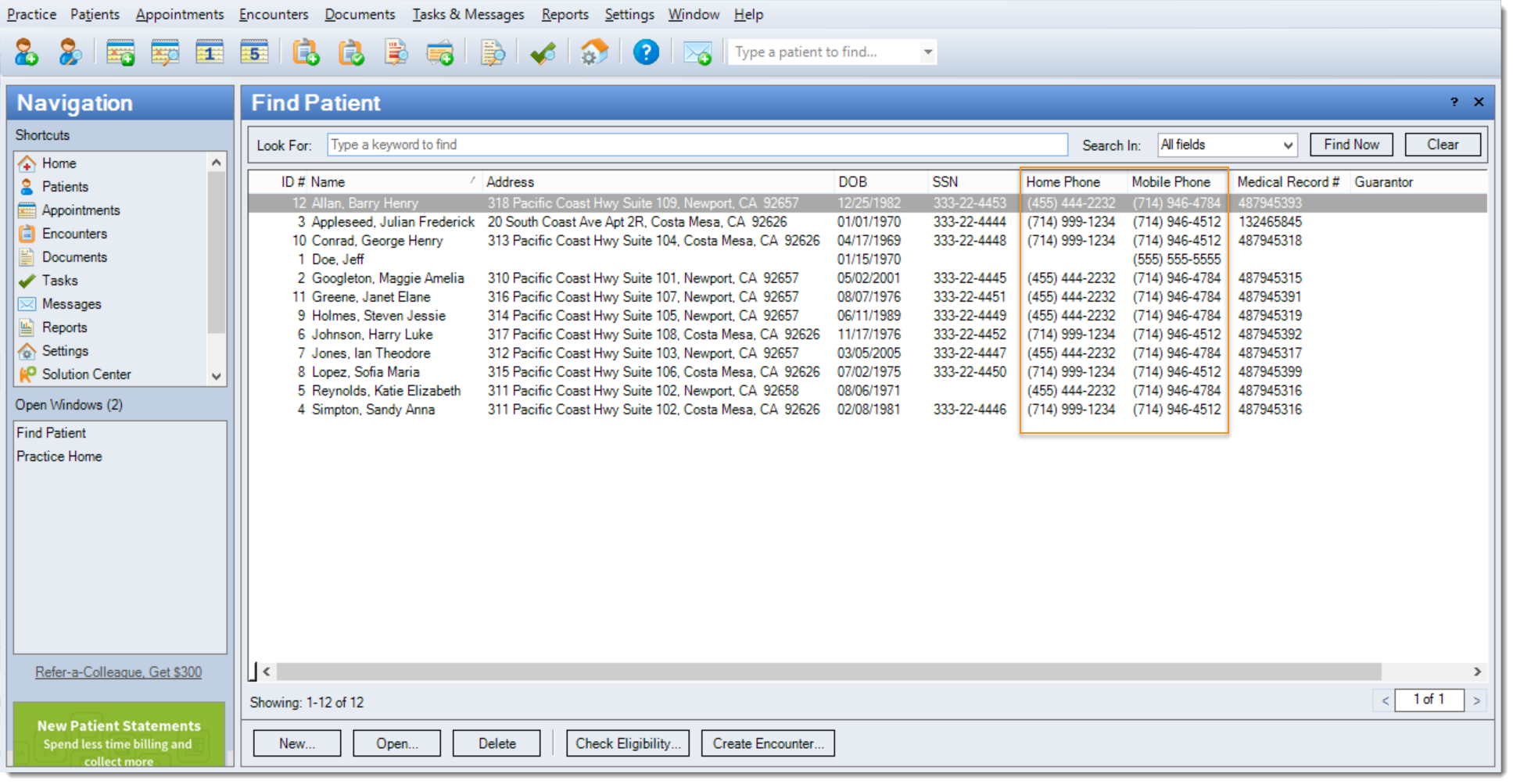Click the horizontal scrollbar of patient list
1513x784 pixels.
pos(829,672)
